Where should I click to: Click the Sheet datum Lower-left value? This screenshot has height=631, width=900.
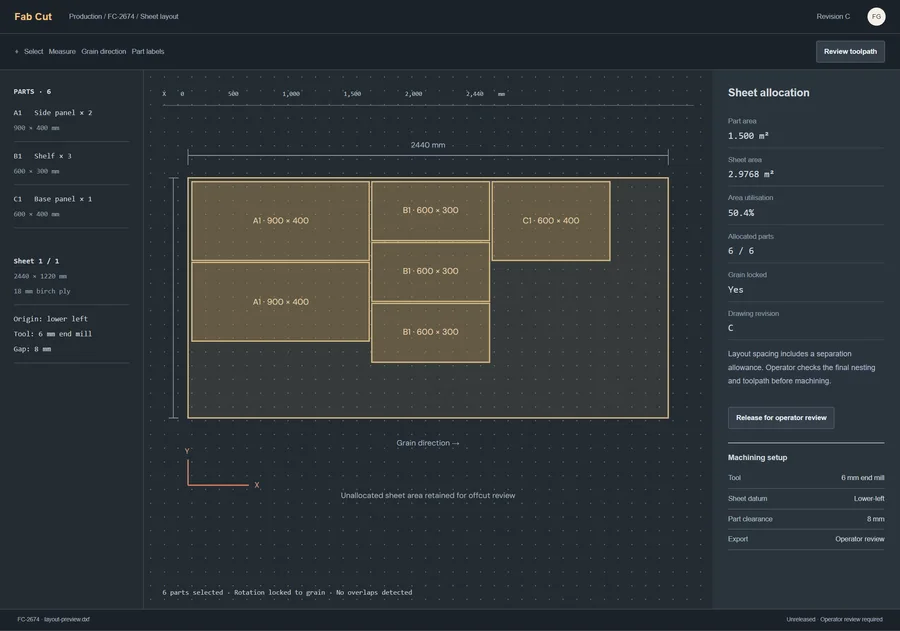pyautogui.click(x=869, y=498)
